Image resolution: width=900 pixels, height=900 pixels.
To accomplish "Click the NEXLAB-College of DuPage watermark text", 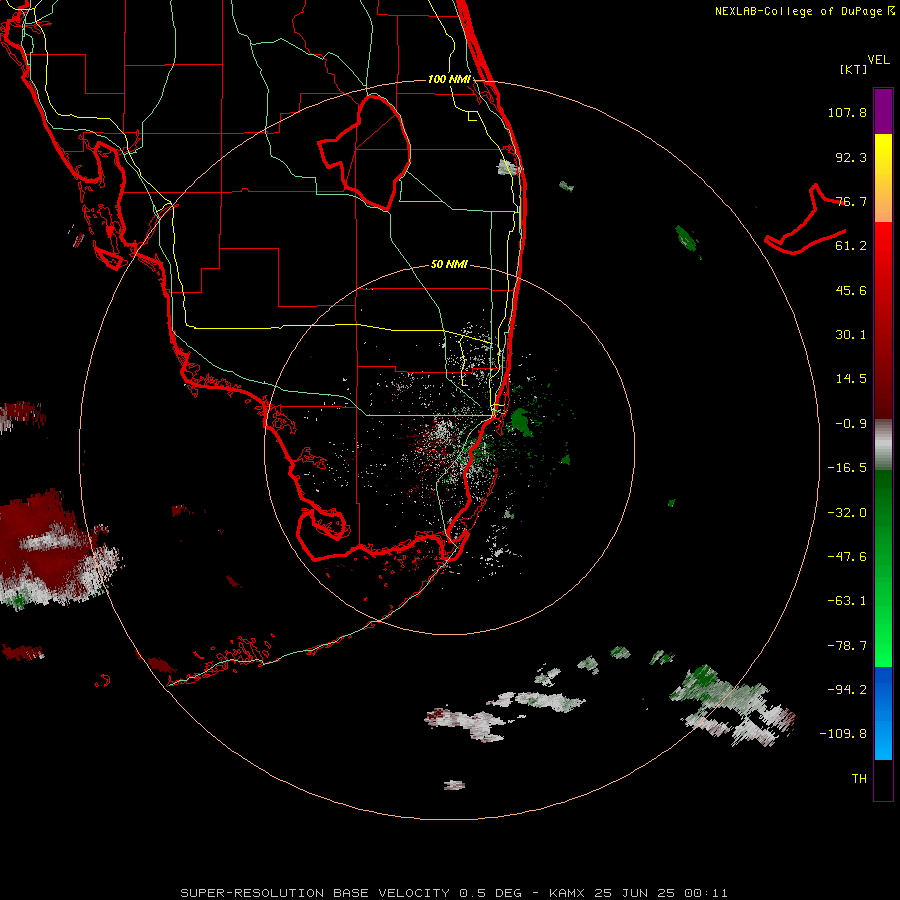I will click(805, 11).
